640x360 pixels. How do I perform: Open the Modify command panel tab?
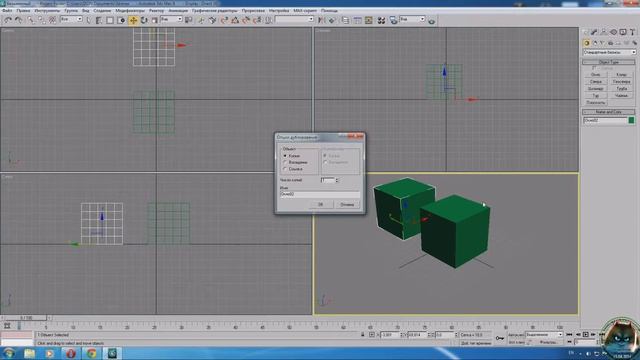[x=594, y=32]
